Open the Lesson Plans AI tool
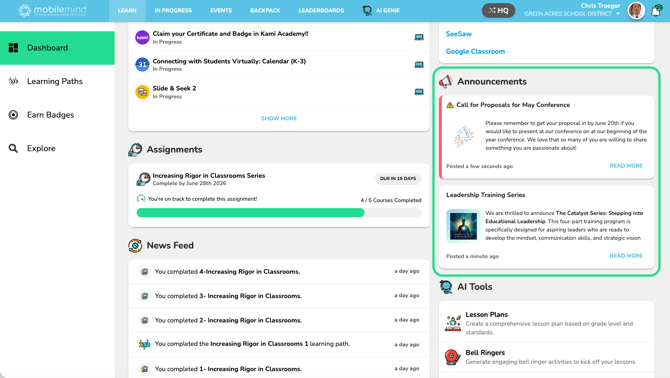 pos(547,323)
